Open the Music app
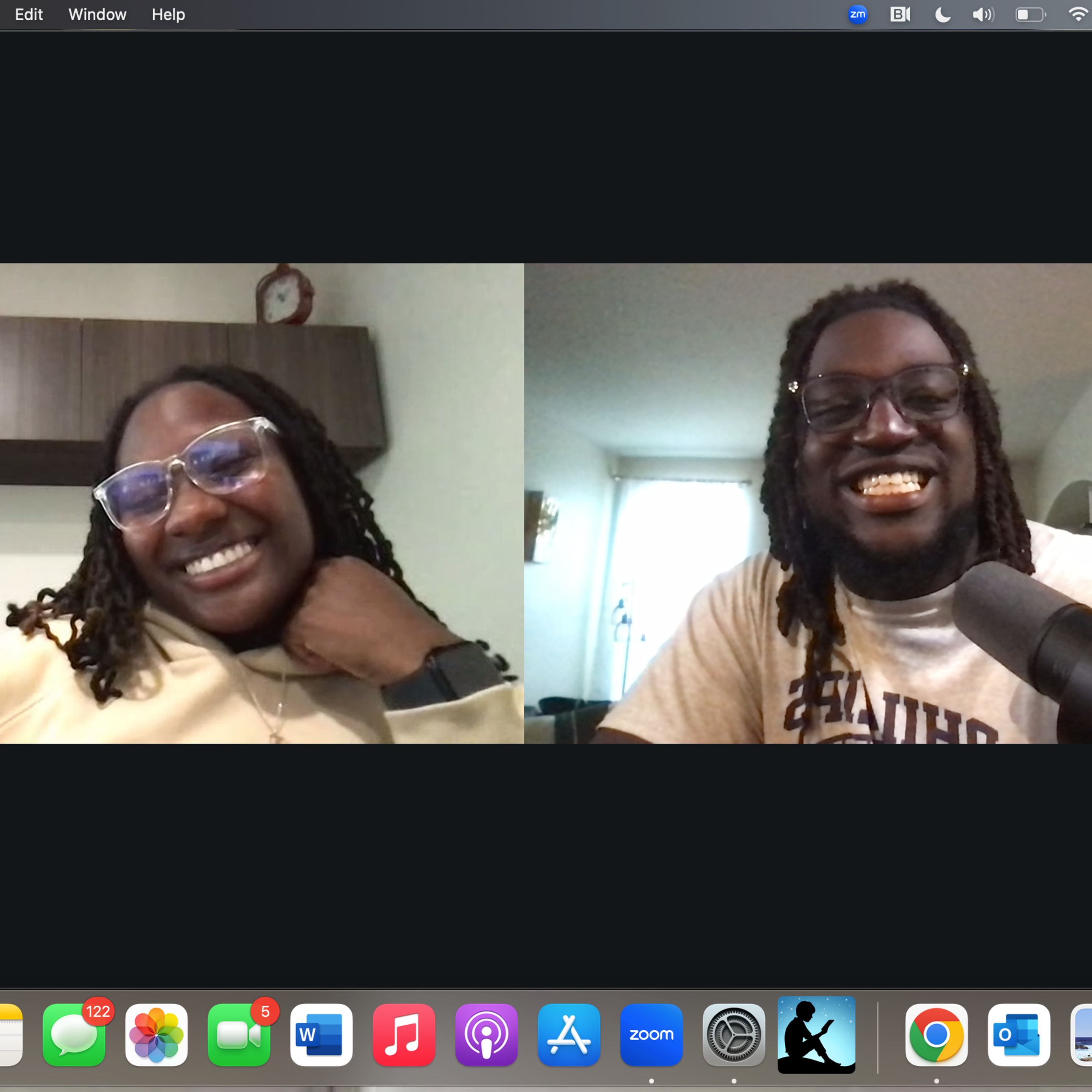Screen dimensions: 1092x1092 tap(404, 1035)
